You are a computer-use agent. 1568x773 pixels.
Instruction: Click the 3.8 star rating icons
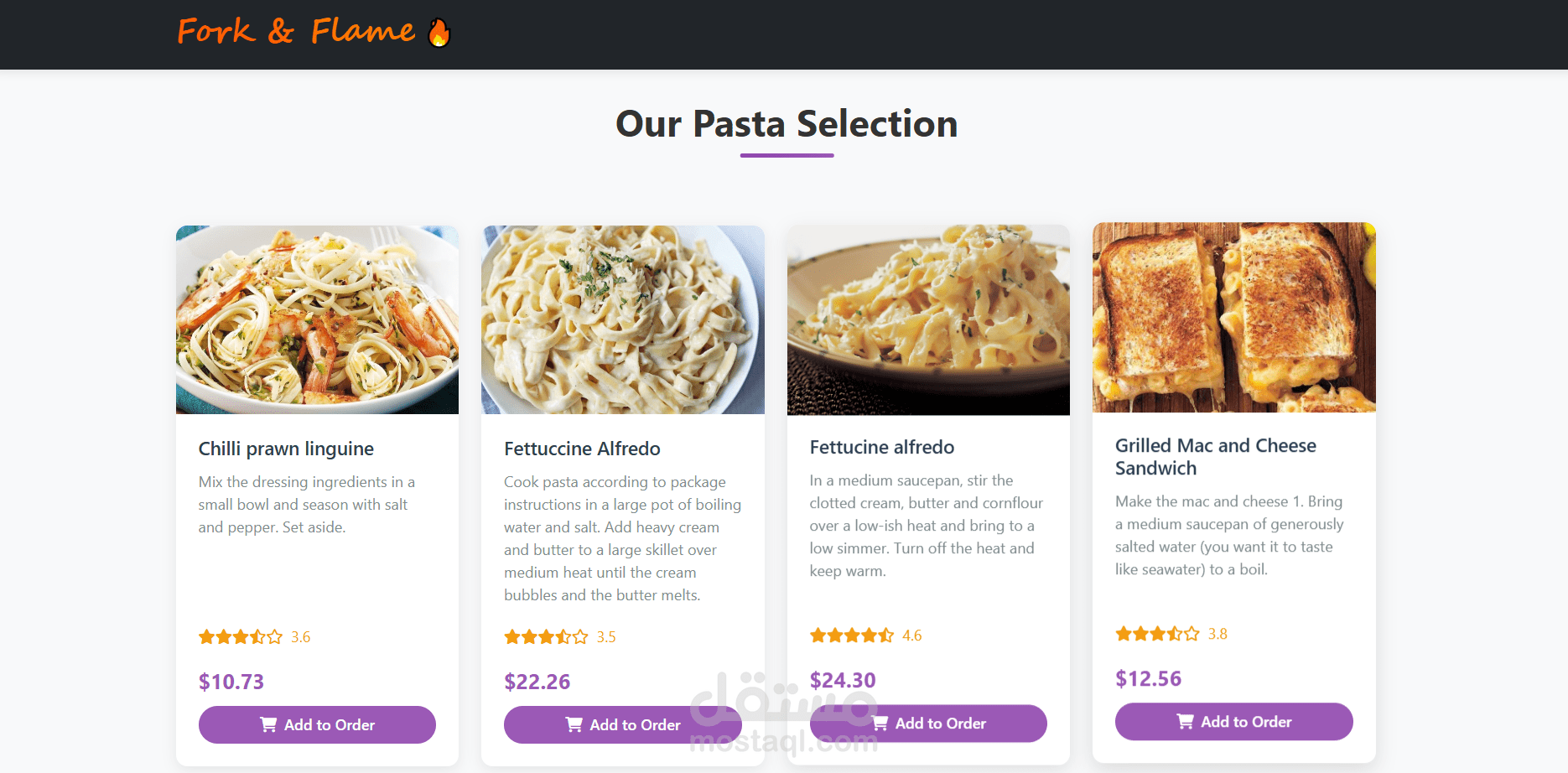1157,634
